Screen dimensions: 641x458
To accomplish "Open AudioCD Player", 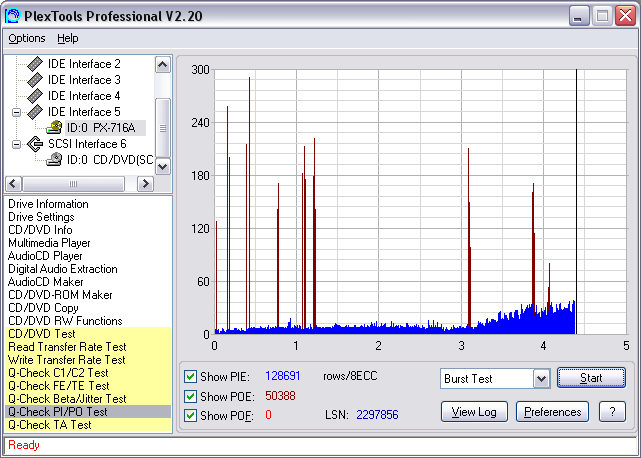I will tap(45, 256).
